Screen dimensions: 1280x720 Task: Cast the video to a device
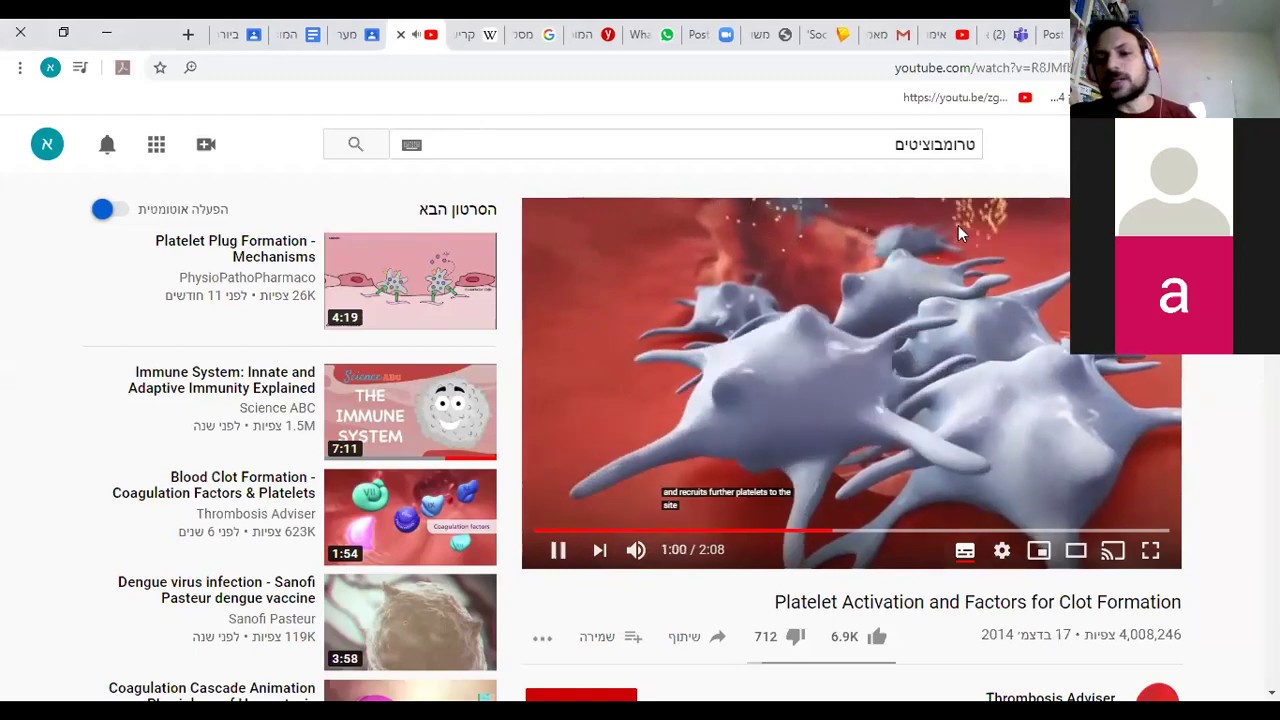click(1113, 551)
